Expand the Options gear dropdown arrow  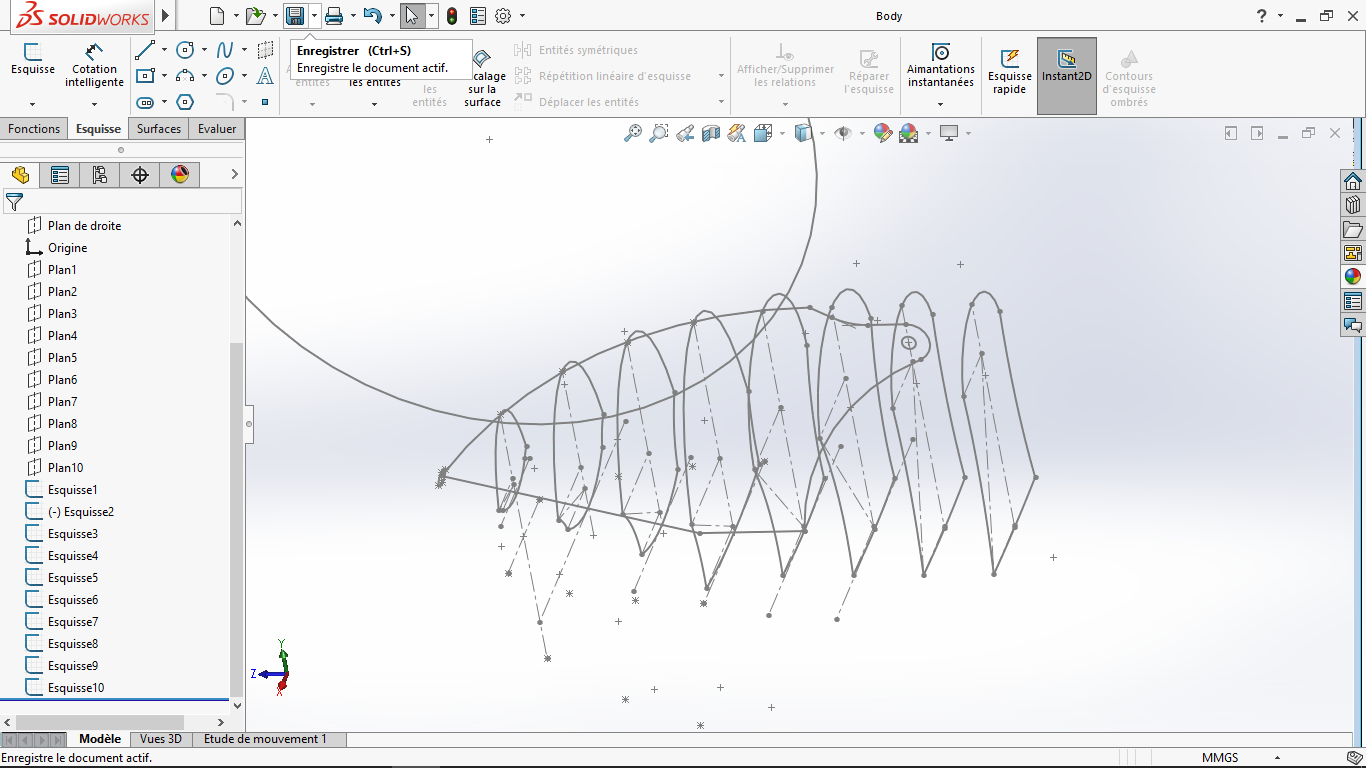coord(522,16)
